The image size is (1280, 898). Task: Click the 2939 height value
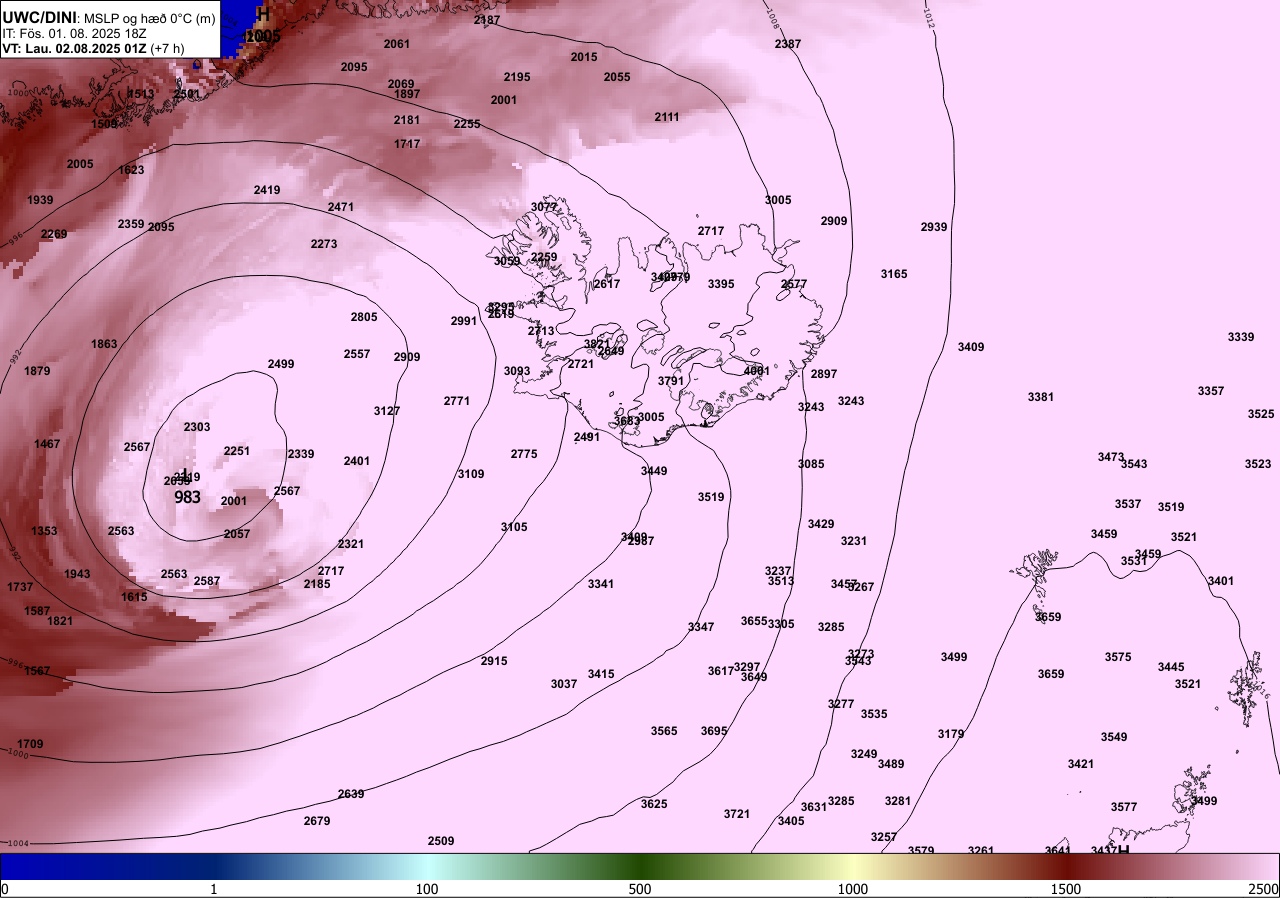click(934, 227)
